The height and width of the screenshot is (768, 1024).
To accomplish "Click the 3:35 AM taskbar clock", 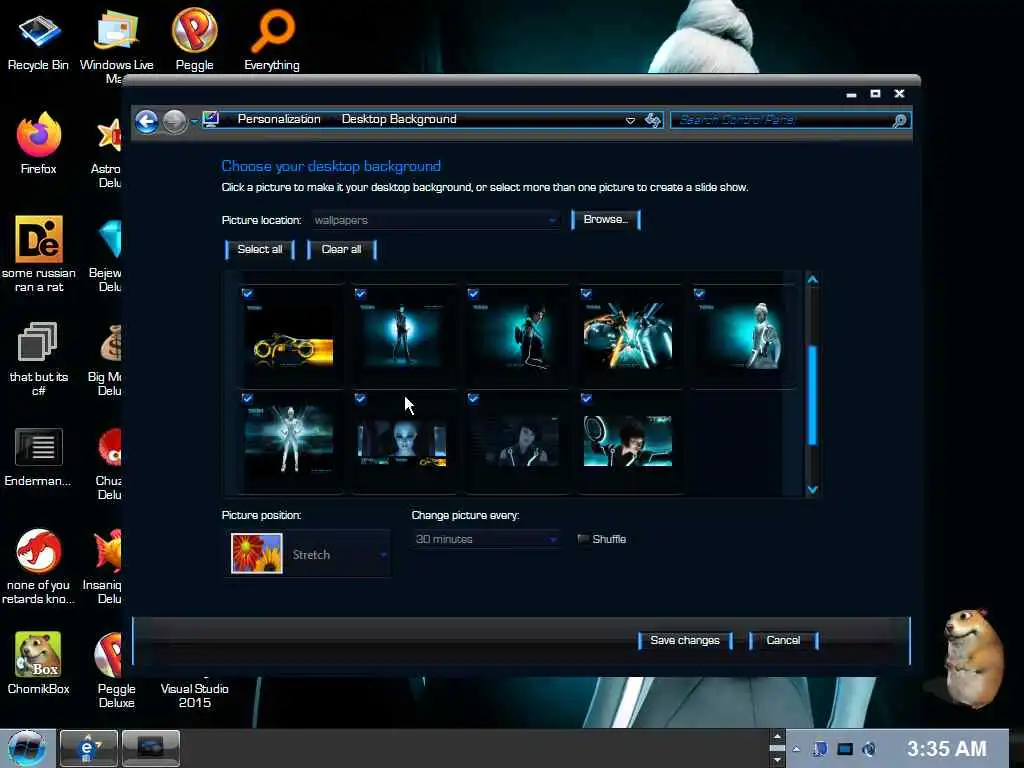I will pyautogui.click(x=946, y=748).
